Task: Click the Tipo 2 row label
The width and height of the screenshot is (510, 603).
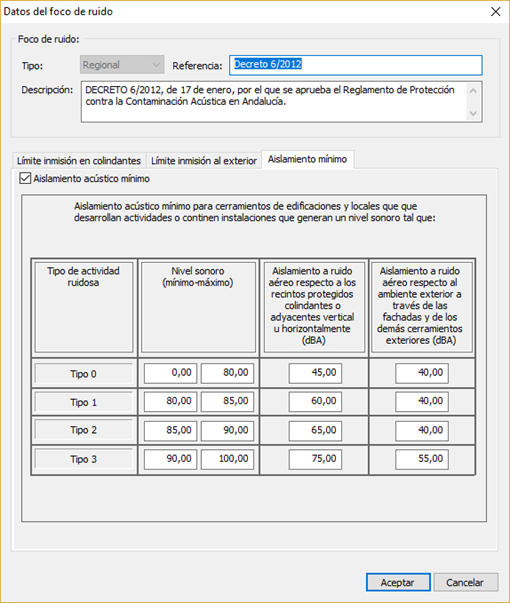Action: [x=83, y=430]
